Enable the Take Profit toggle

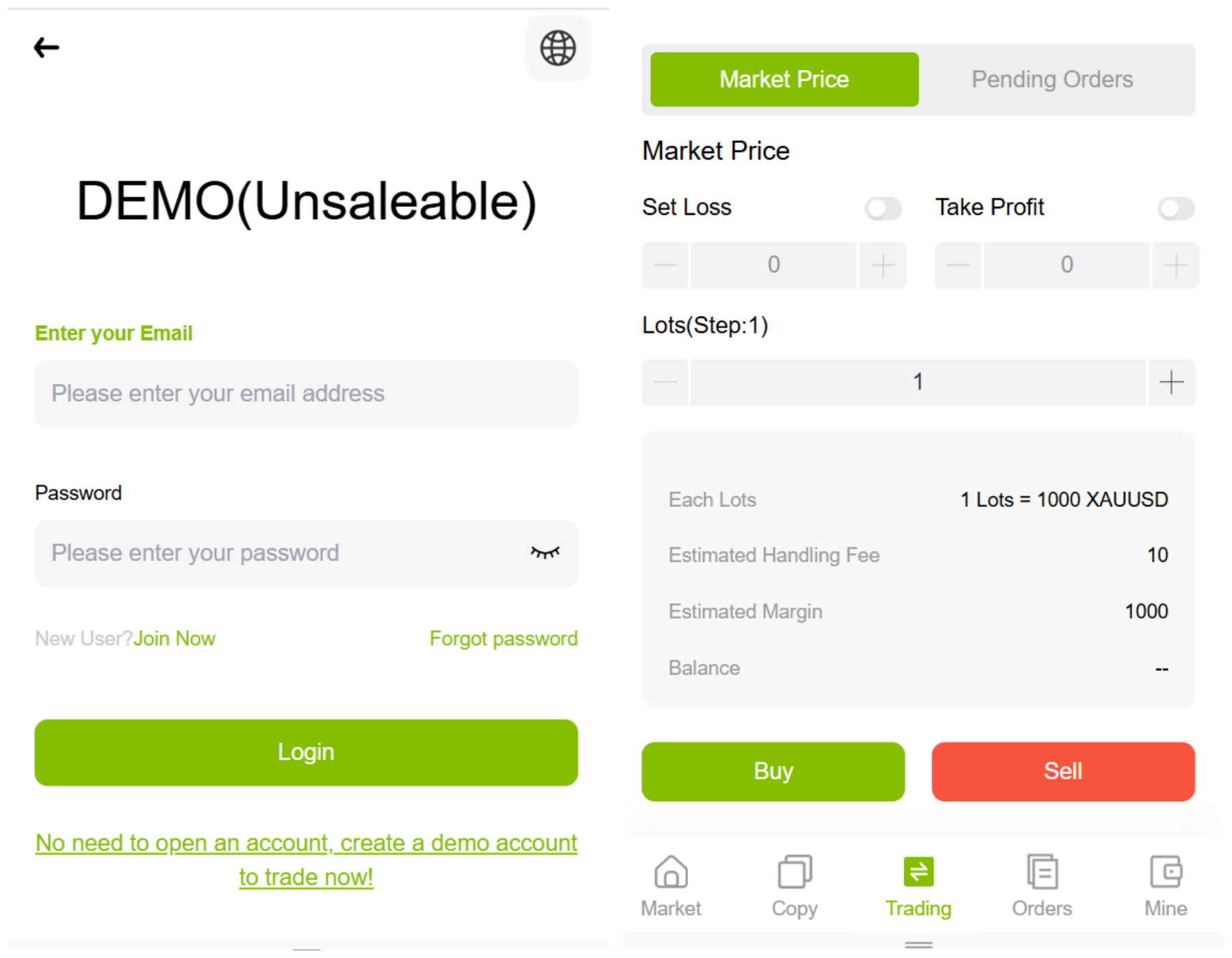1176,208
